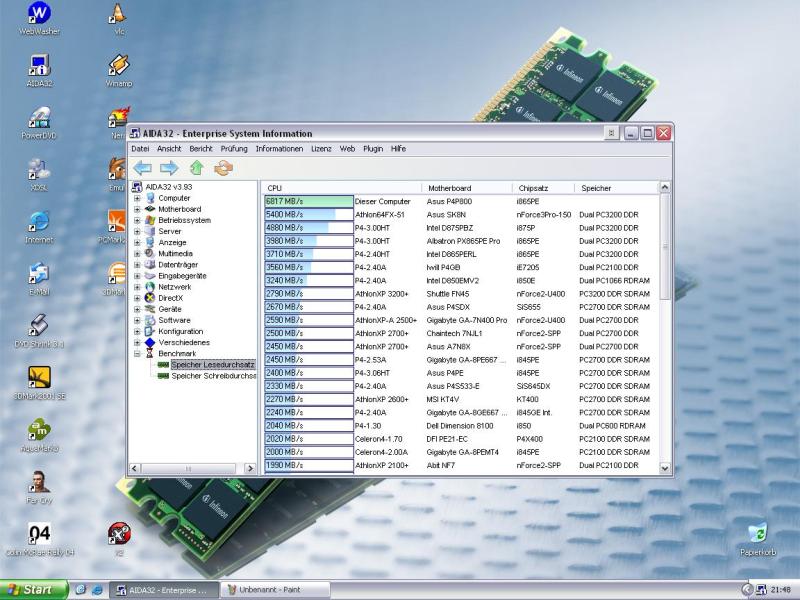
Task: Click the Athlon64FX-51 row text
Action: (380, 215)
